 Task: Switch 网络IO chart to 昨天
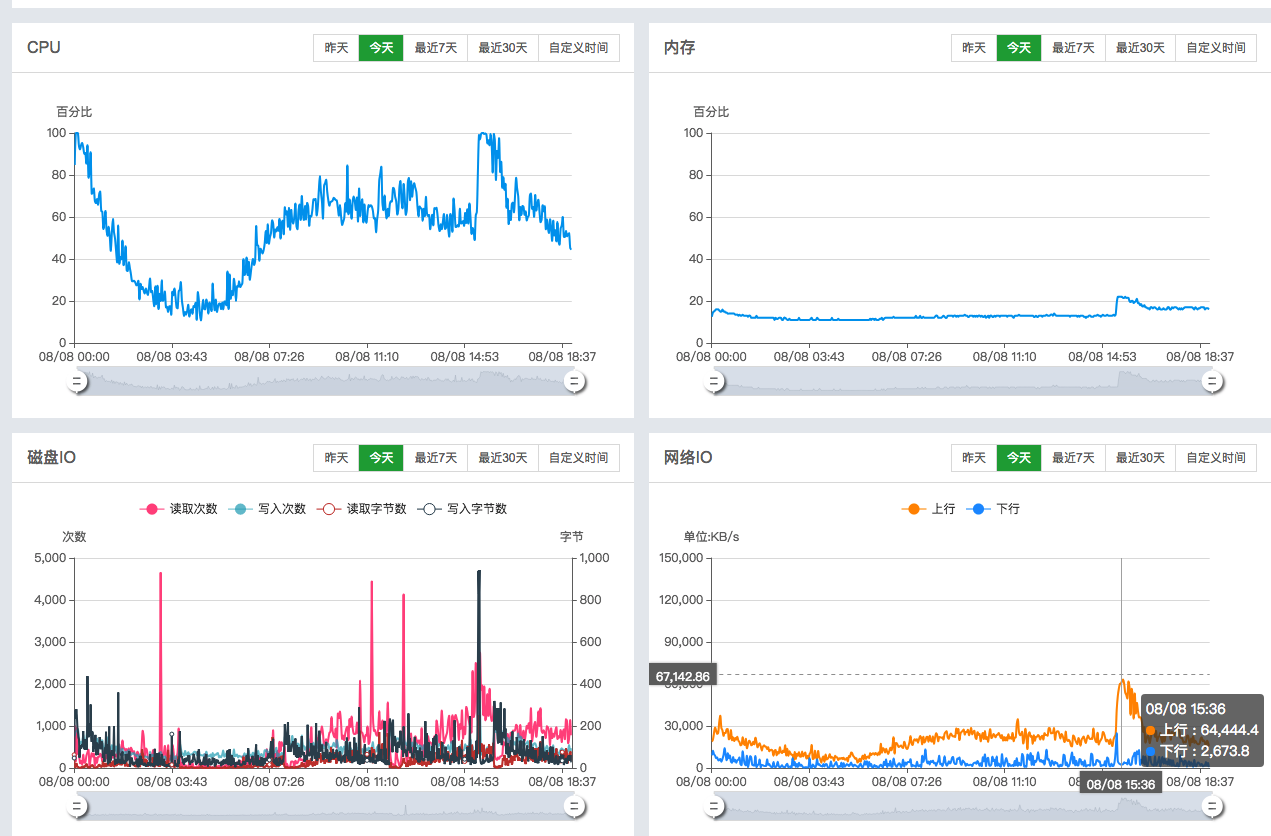coord(973,458)
